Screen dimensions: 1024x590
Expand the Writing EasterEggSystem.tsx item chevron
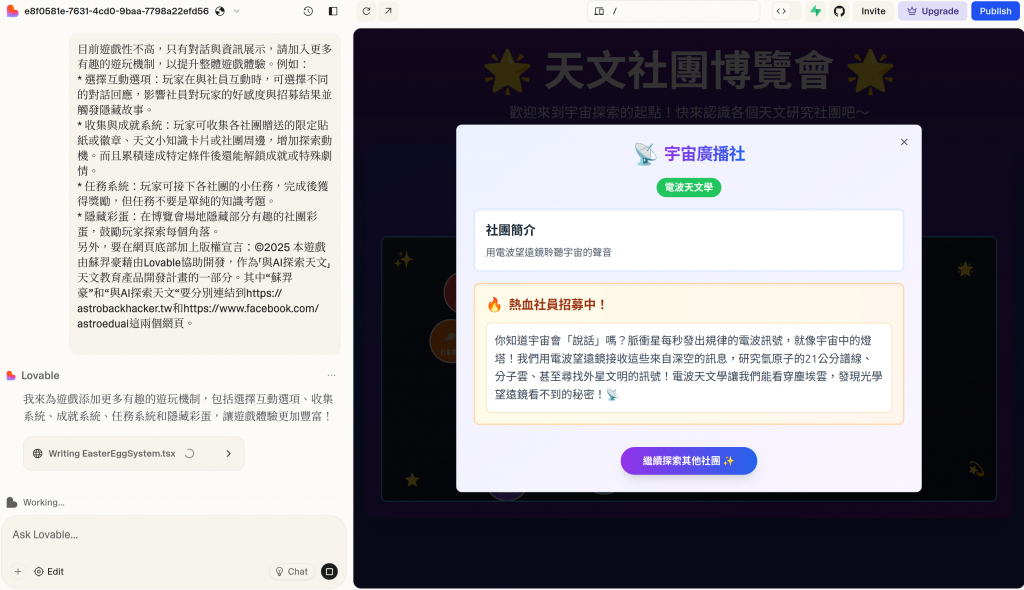click(x=229, y=453)
